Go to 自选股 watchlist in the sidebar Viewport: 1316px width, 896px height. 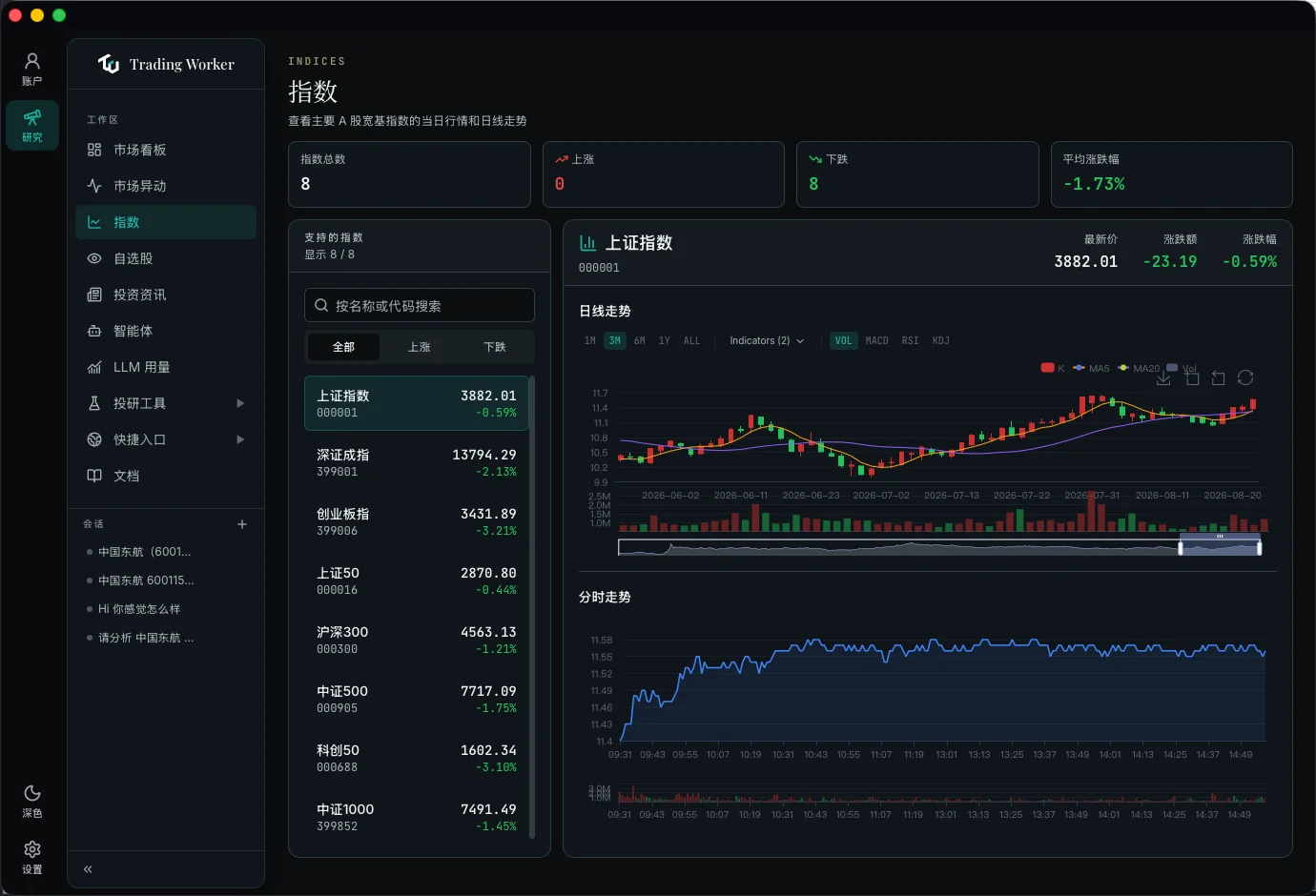[166, 258]
